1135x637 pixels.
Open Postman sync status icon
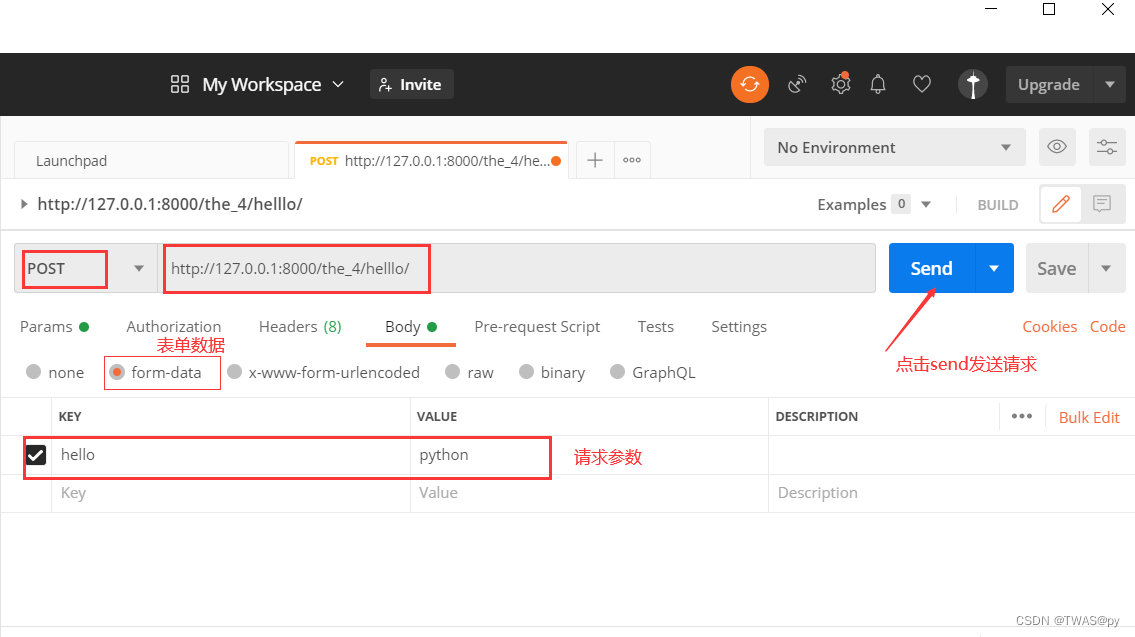[x=750, y=84]
